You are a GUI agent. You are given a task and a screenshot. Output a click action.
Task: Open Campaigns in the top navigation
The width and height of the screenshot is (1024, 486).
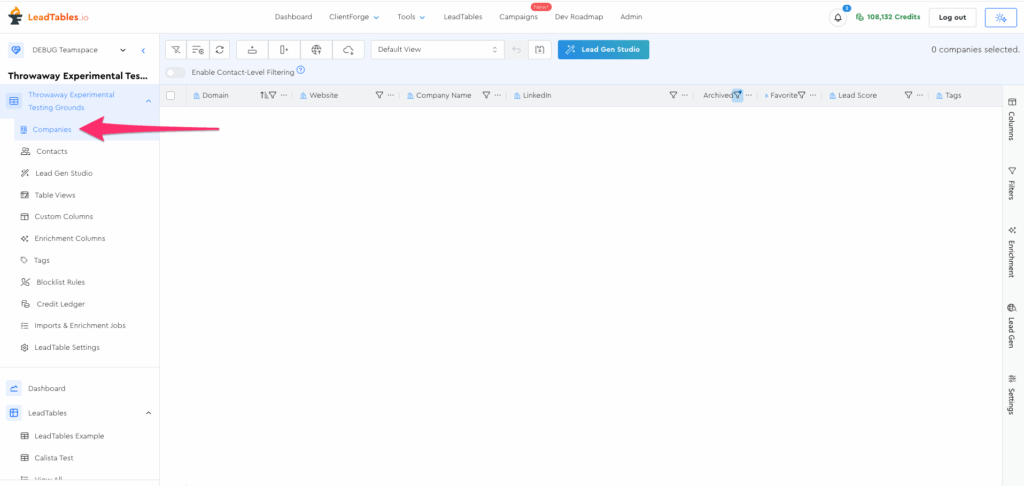pyautogui.click(x=518, y=17)
